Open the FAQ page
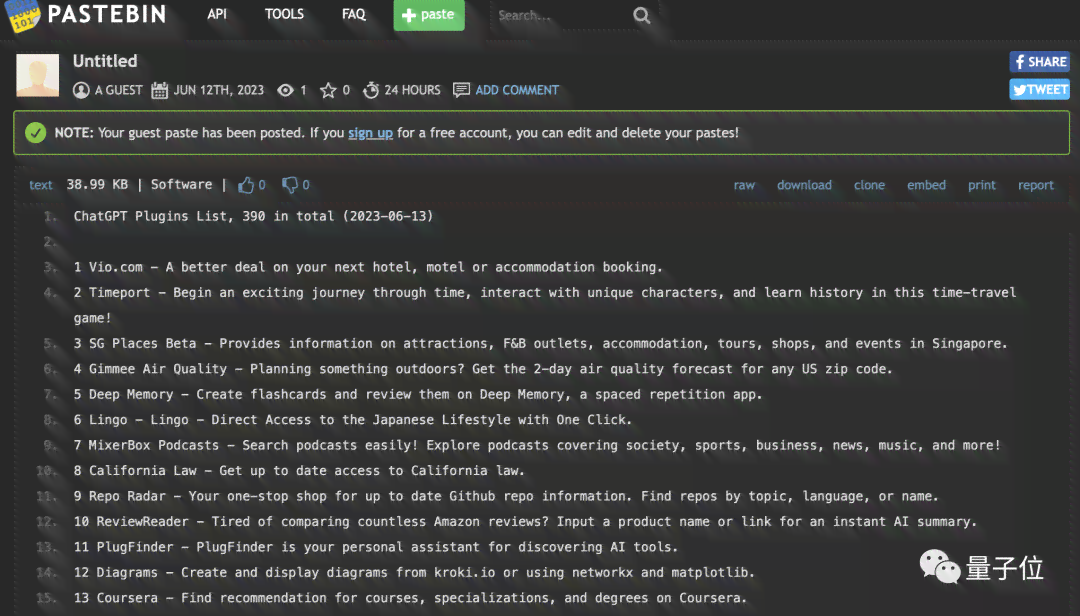This screenshot has height=616, width=1080. 354,14
